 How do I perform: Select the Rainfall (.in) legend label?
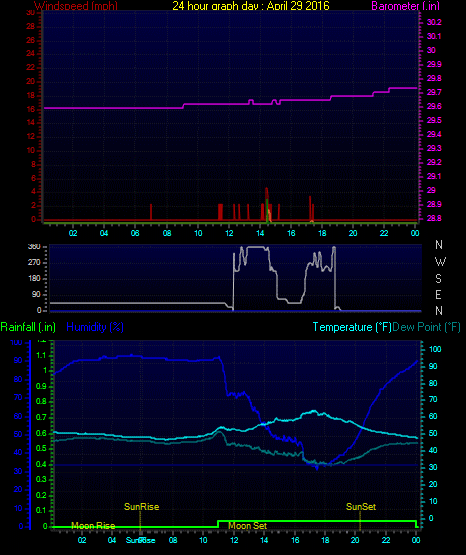[28, 327]
